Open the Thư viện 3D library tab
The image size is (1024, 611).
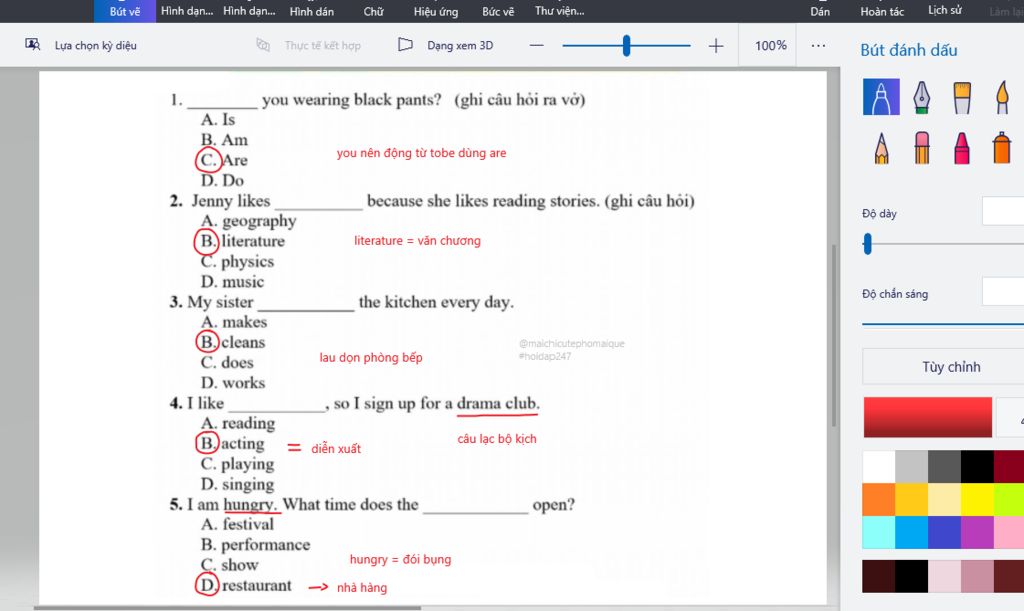coord(560,11)
